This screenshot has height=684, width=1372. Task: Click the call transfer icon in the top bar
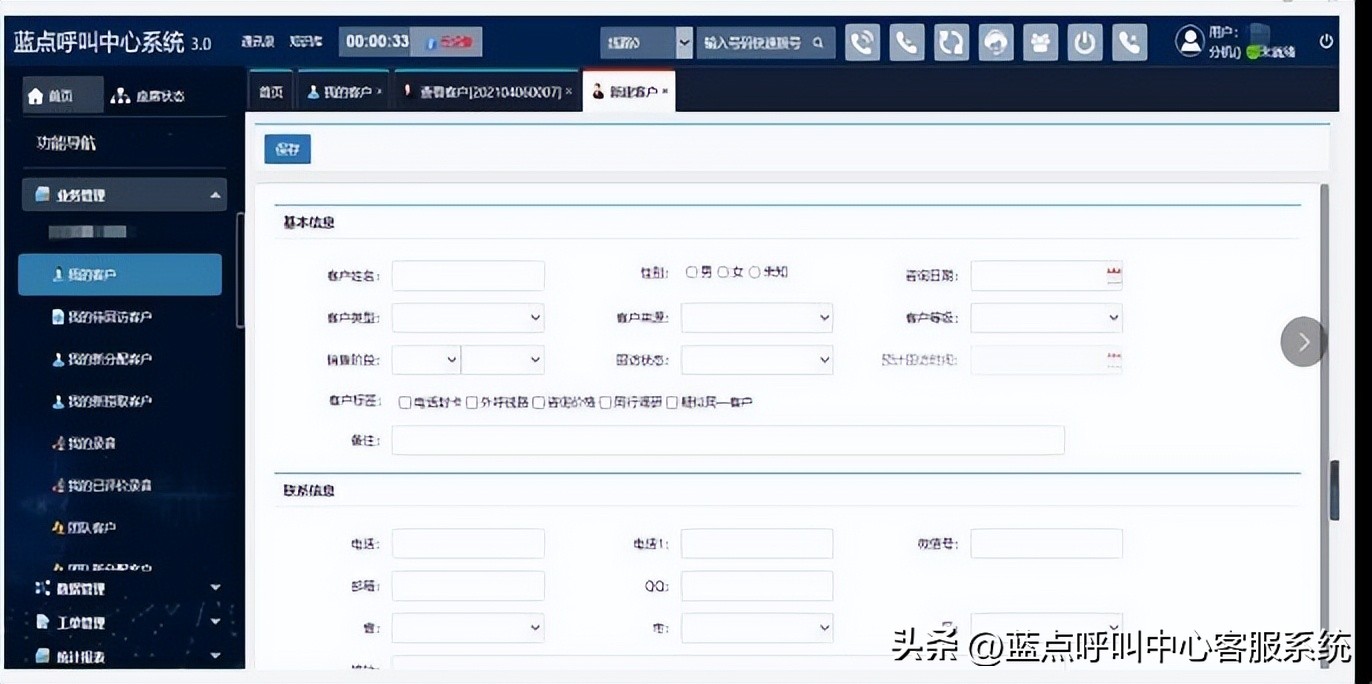click(951, 42)
